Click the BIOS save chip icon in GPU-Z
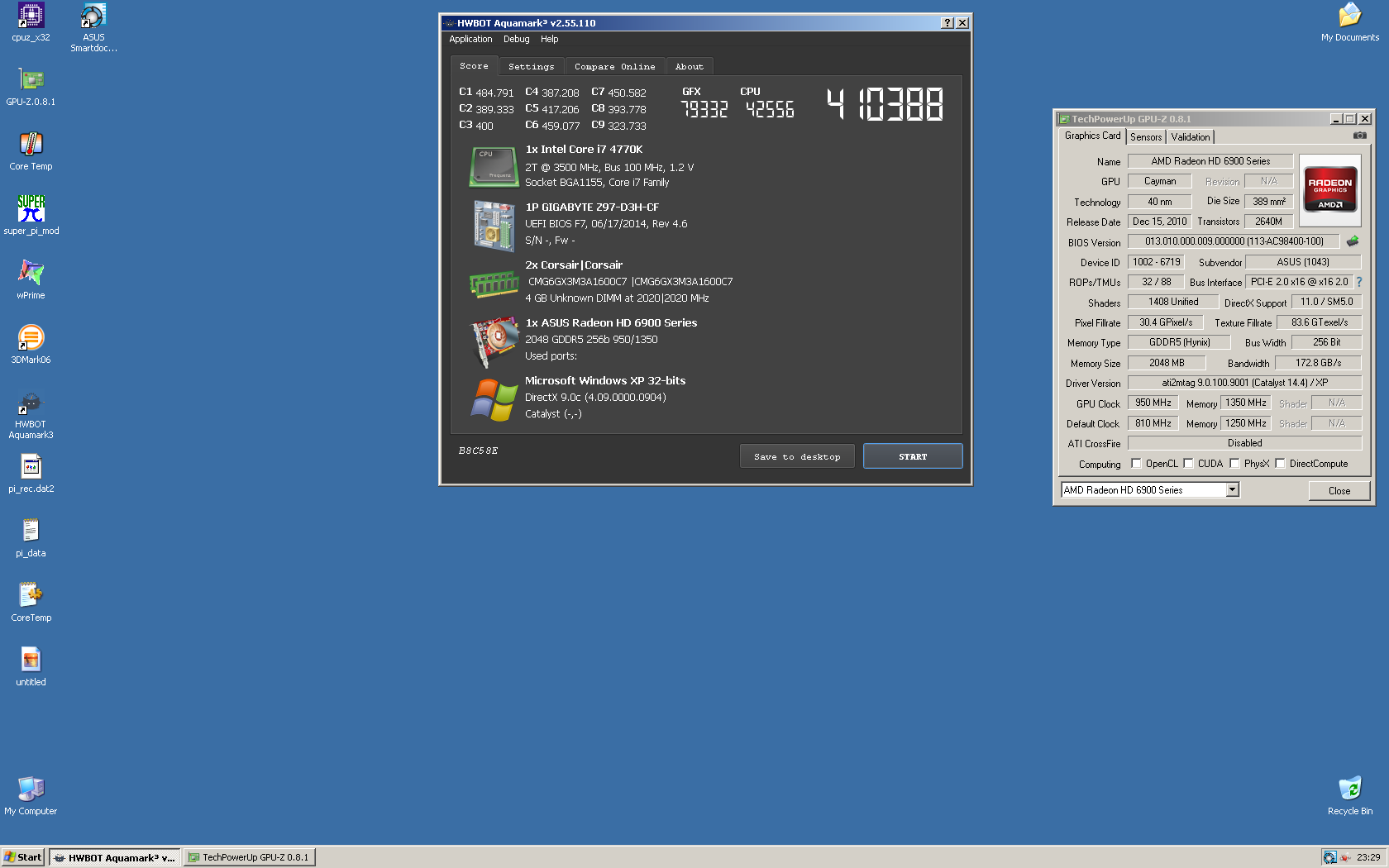 coord(1353,241)
